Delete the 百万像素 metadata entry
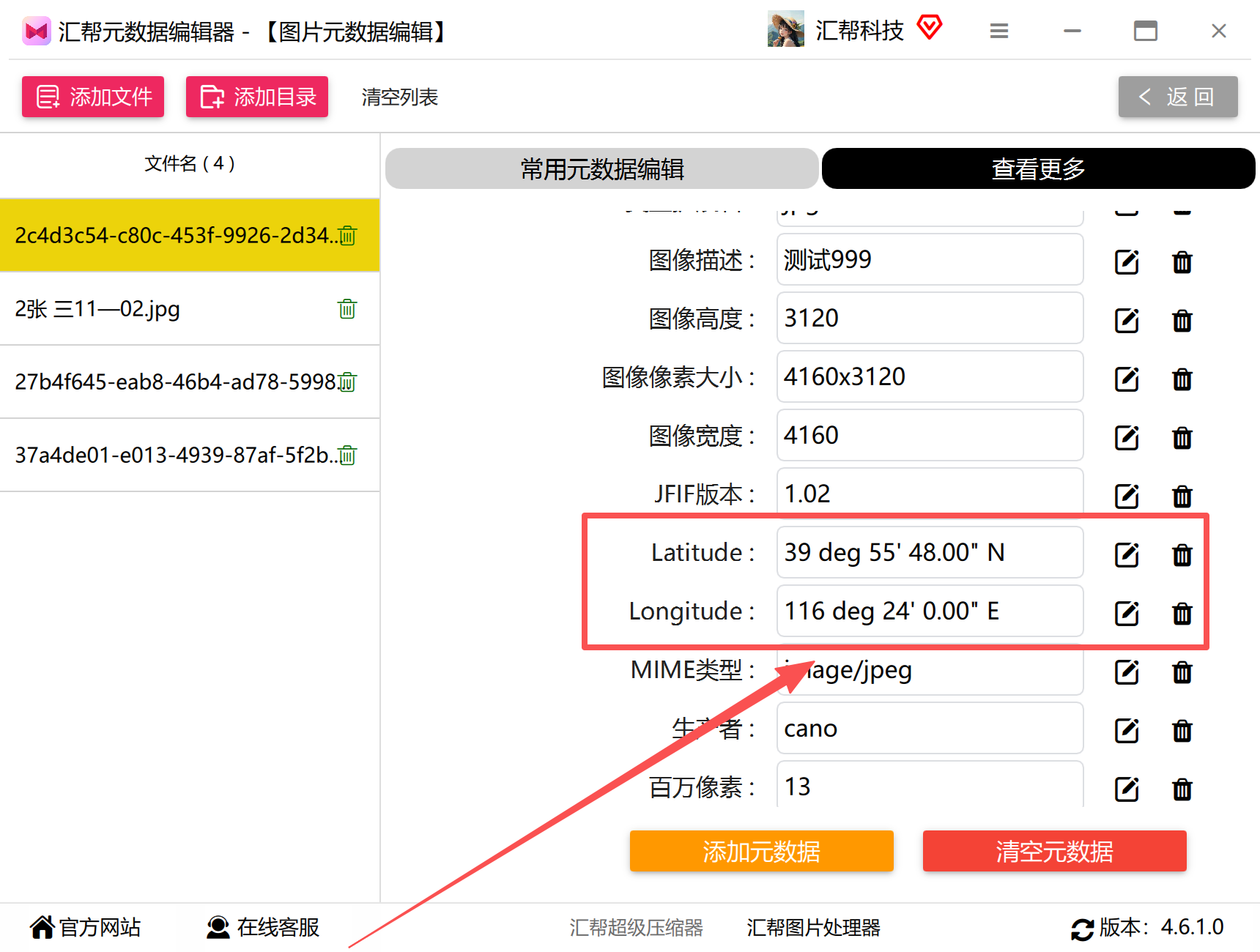Viewport: 1260px width, 952px height. [1182, 789]
